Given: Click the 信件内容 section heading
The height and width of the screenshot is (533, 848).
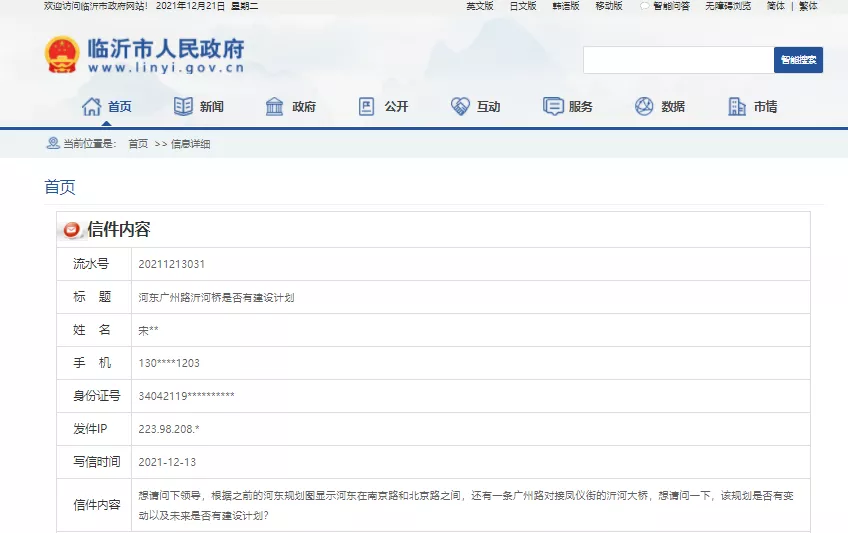Looking at the screenshot, I should (x=118, y=229).
